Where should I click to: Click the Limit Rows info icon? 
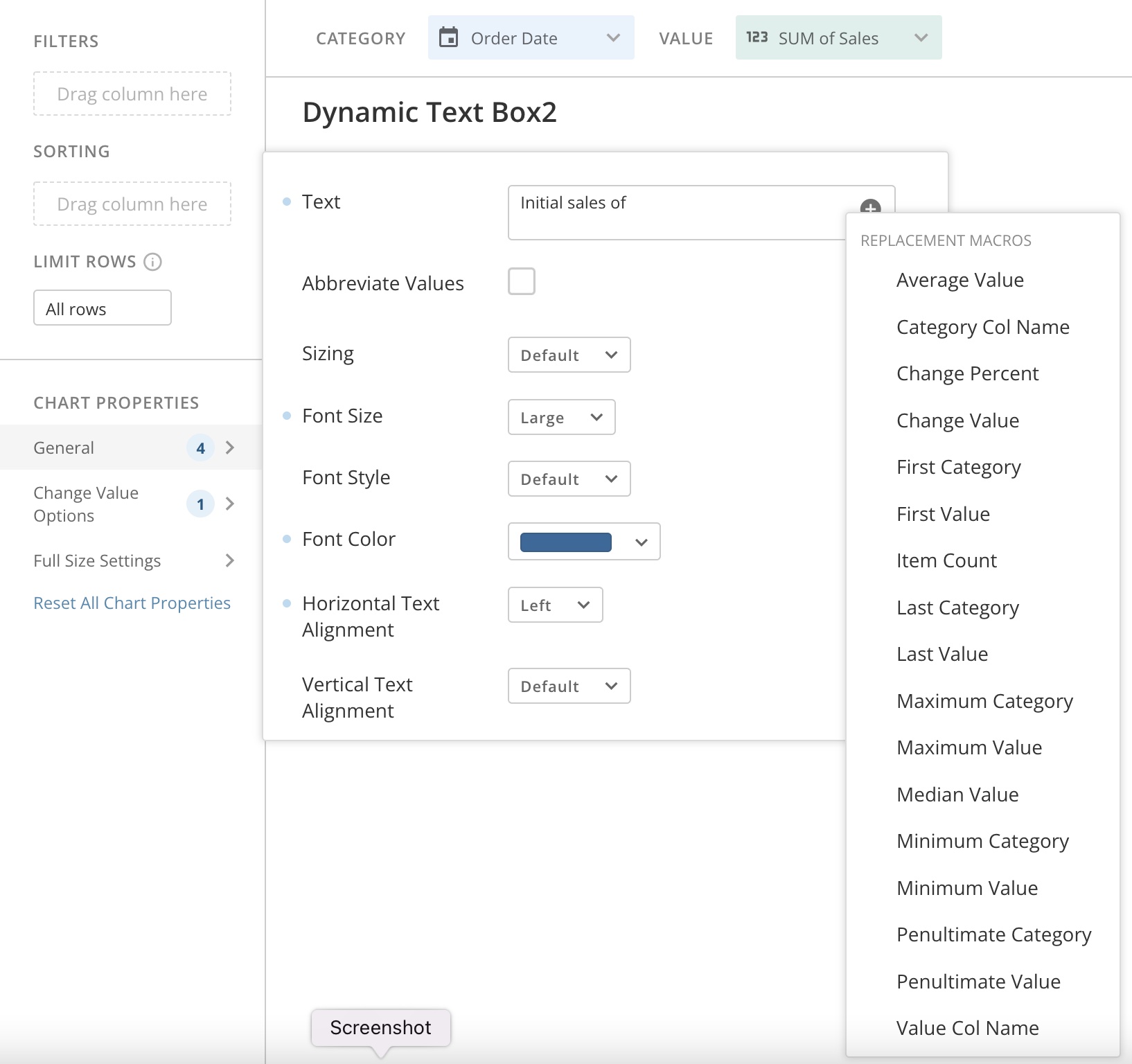(x=152, y=262)
